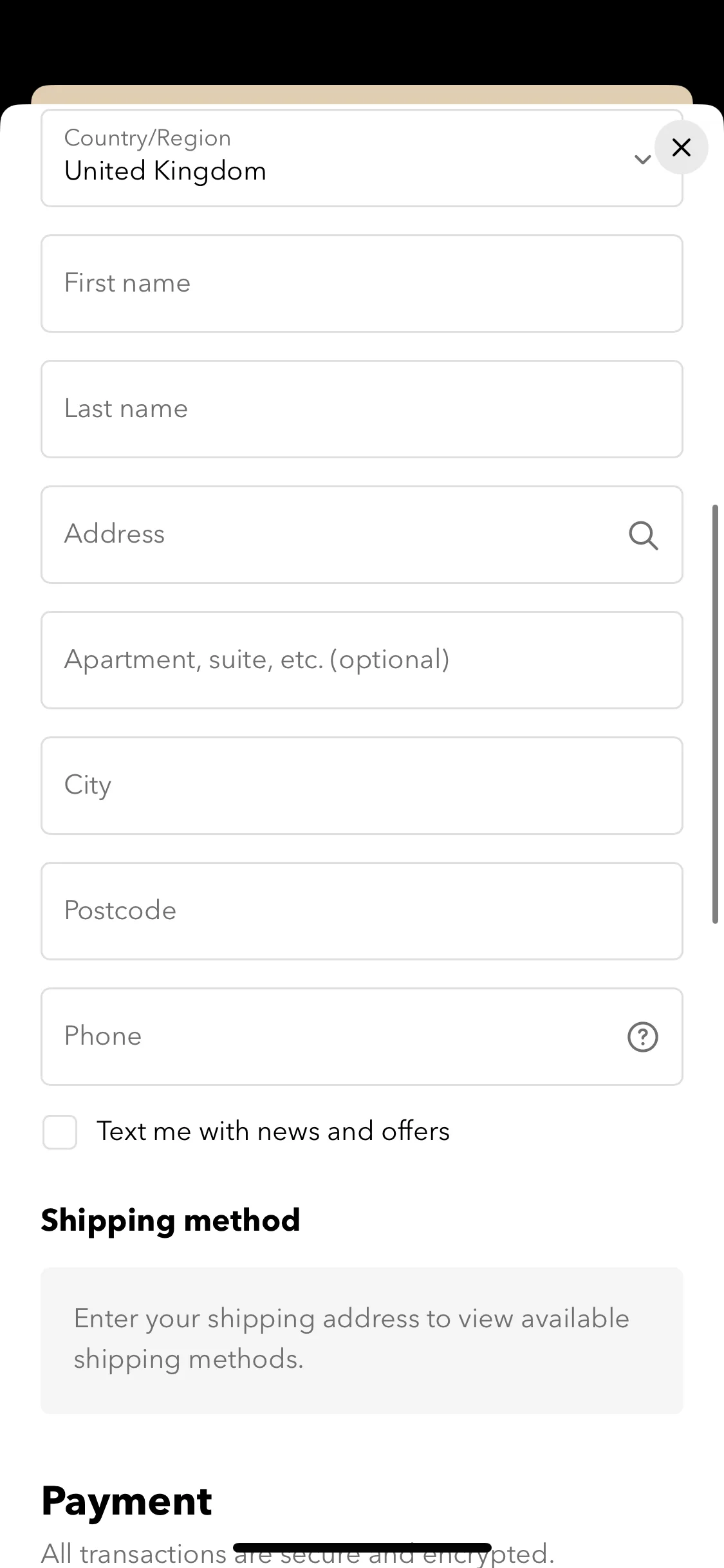The width and height of the screenshot is (724, 1568).
Task: Focus the Last name field
Action: tap(362, 409)
